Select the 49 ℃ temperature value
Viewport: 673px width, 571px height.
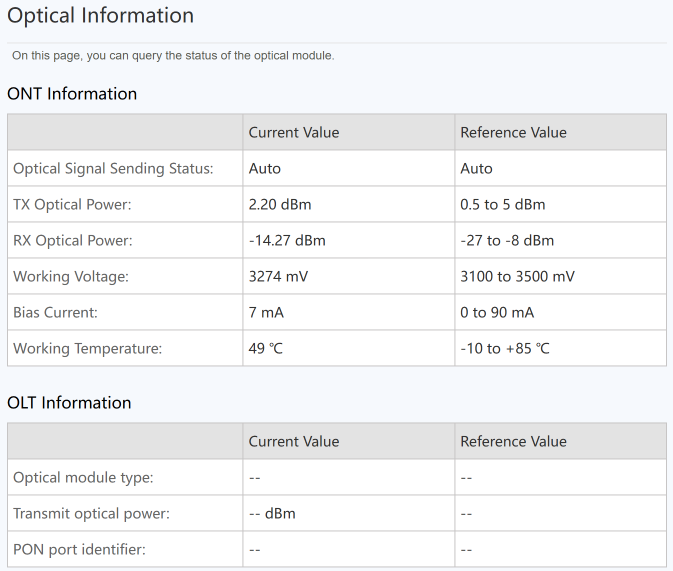(266, 349)
